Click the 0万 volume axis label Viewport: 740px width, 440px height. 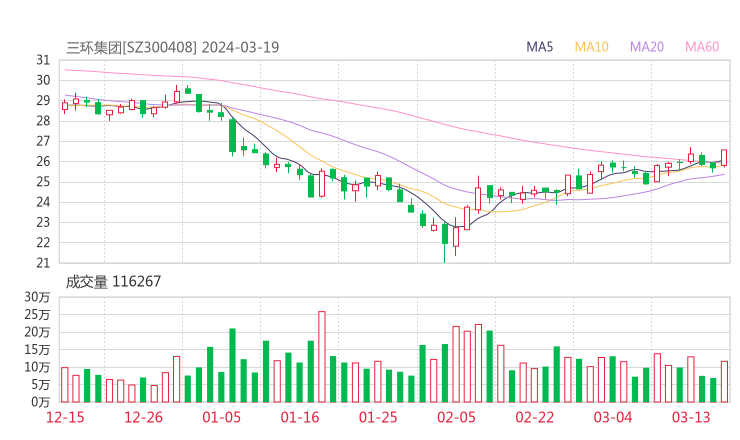click(x=41, y=402)
